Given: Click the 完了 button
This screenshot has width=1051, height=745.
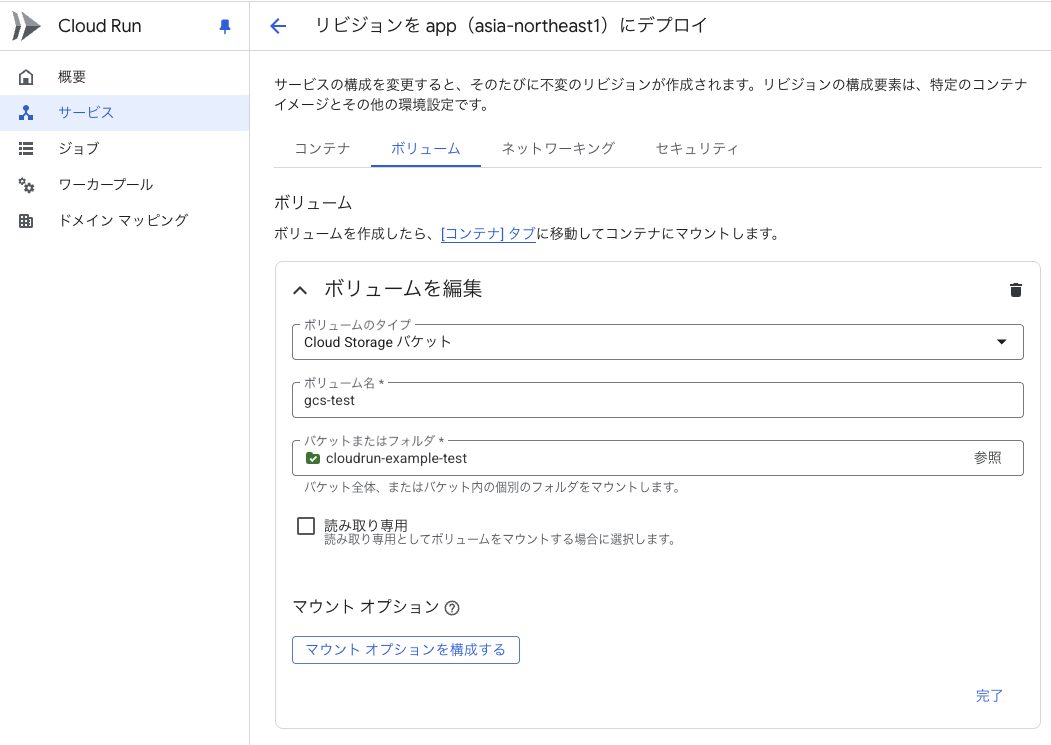Looking at the screenshot, I should (989, 696).
